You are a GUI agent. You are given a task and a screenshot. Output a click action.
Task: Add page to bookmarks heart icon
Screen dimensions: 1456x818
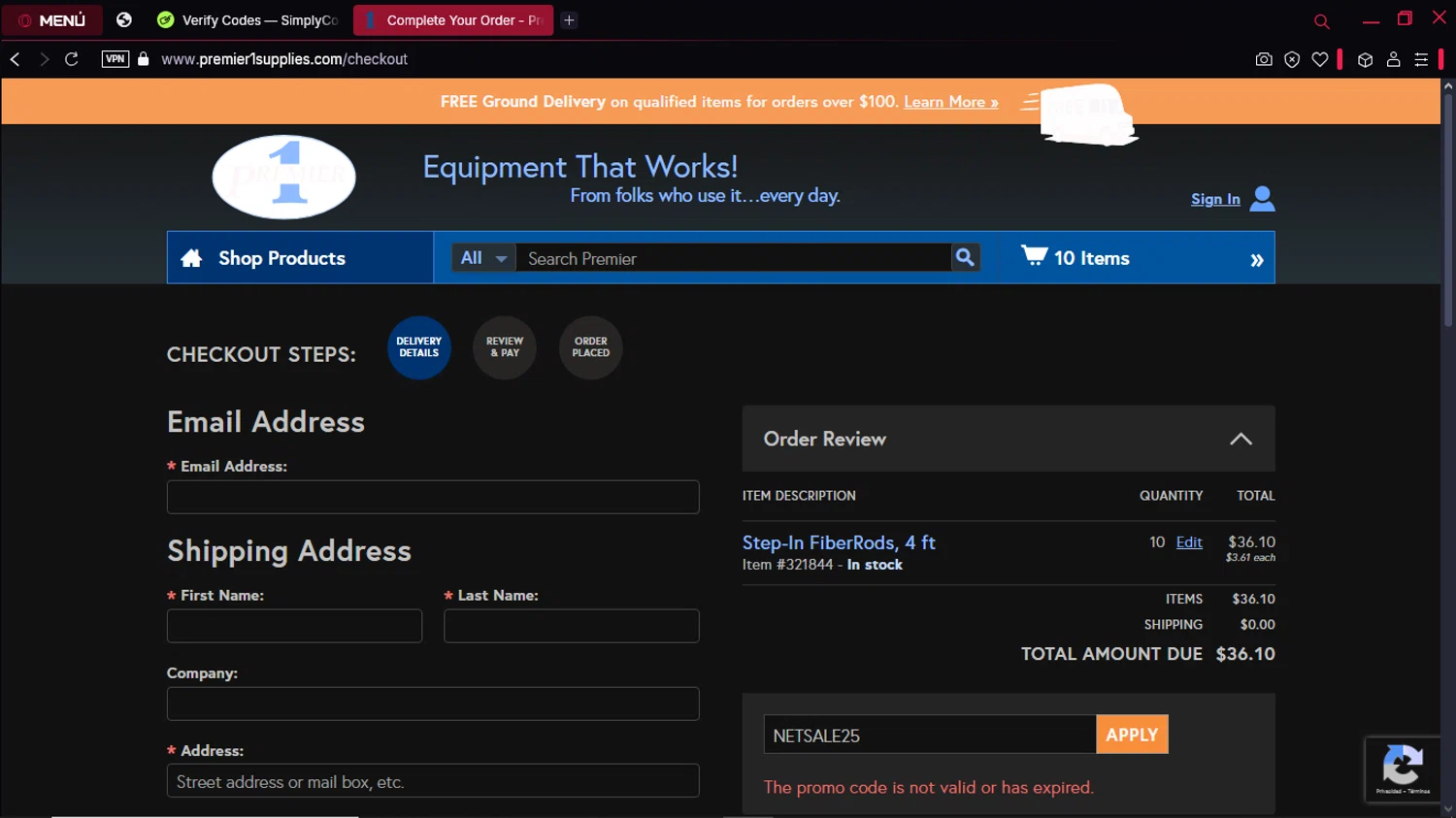point(1320,59)
